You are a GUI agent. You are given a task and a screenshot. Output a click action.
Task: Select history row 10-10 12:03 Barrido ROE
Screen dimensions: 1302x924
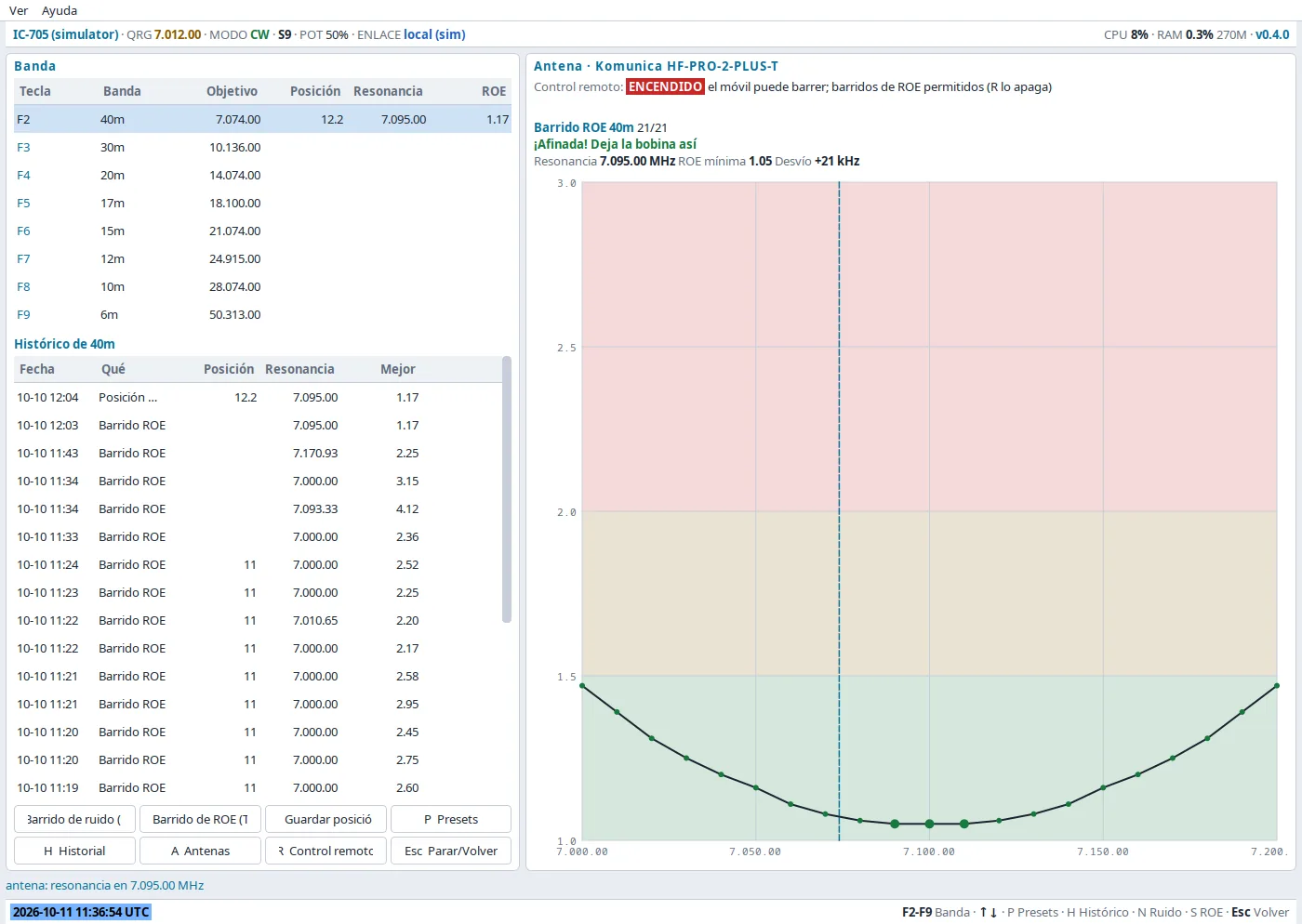(x=258, y=425)
